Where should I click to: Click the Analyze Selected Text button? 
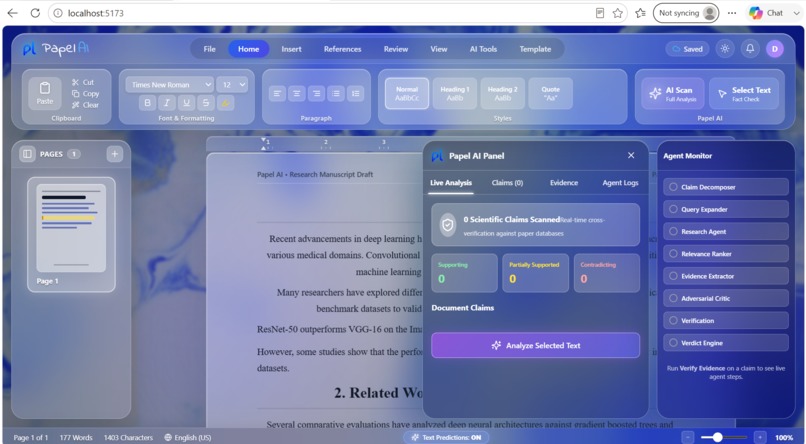coord(536,345)
